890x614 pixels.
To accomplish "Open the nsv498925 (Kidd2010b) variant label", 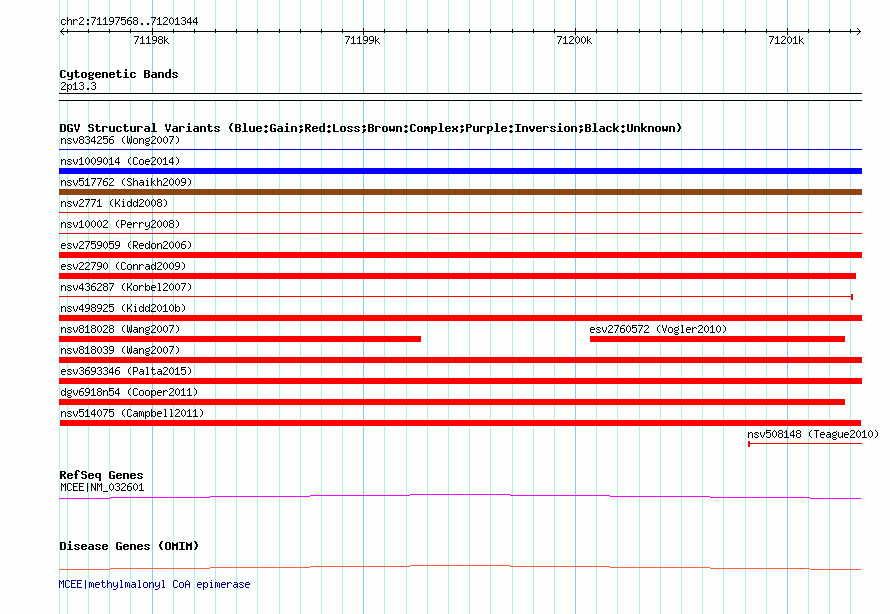I will (x=122, y=308).
